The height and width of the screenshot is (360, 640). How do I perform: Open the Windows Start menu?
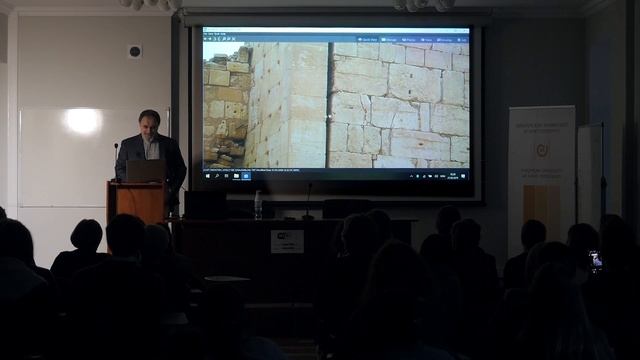(208, 176)
